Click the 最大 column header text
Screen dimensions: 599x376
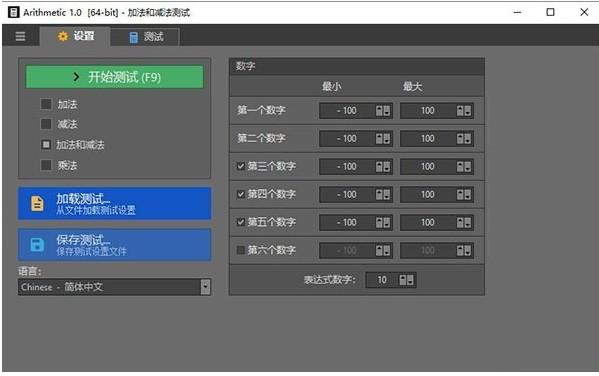pyautogui.click(x=413, y=86)
